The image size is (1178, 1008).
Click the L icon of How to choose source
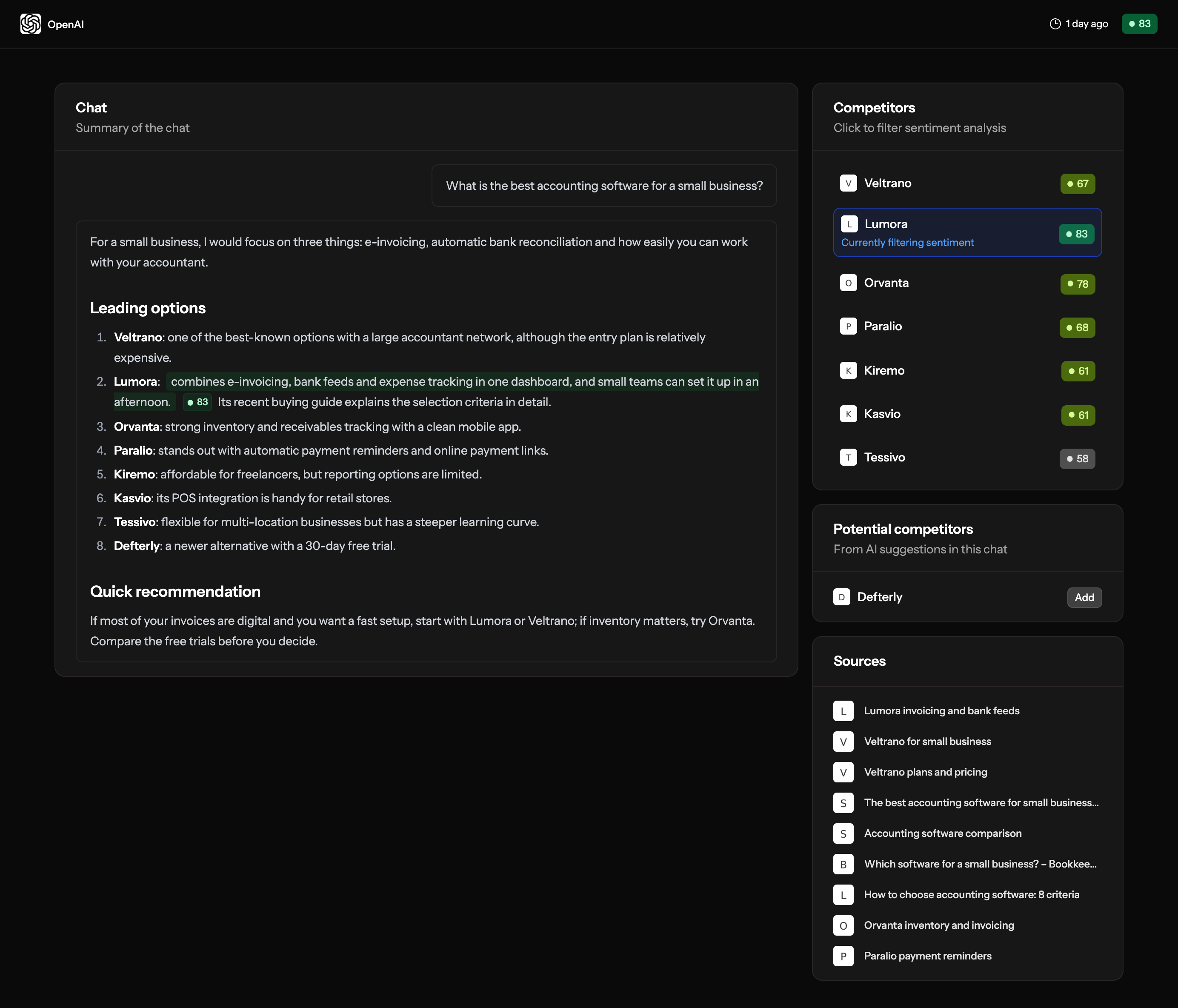pyautogui.click(x=843, y=895)
